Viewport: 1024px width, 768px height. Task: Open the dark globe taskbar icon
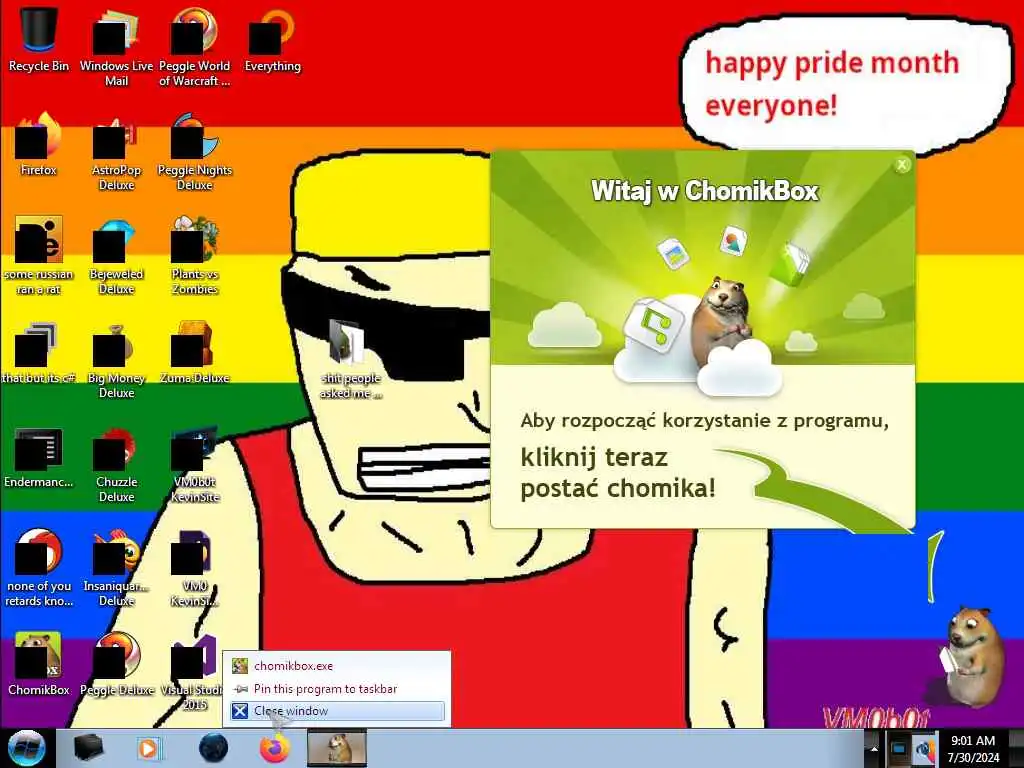click(213, 748)
